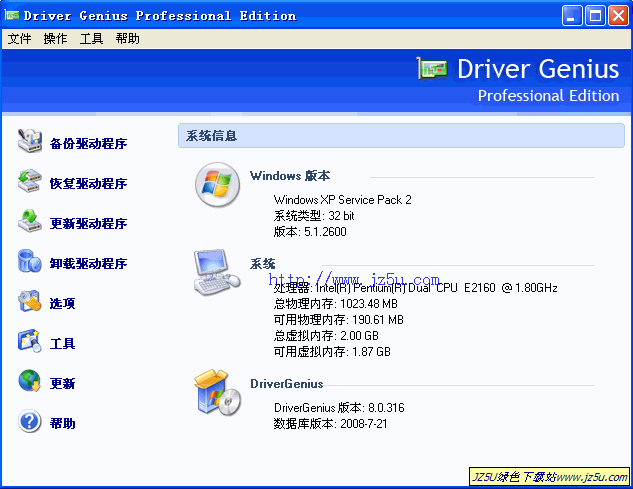The width and height of the screenshot is (633, 489).
Task: Click the Driver Genius logo icon in banner
Action: 432,69
